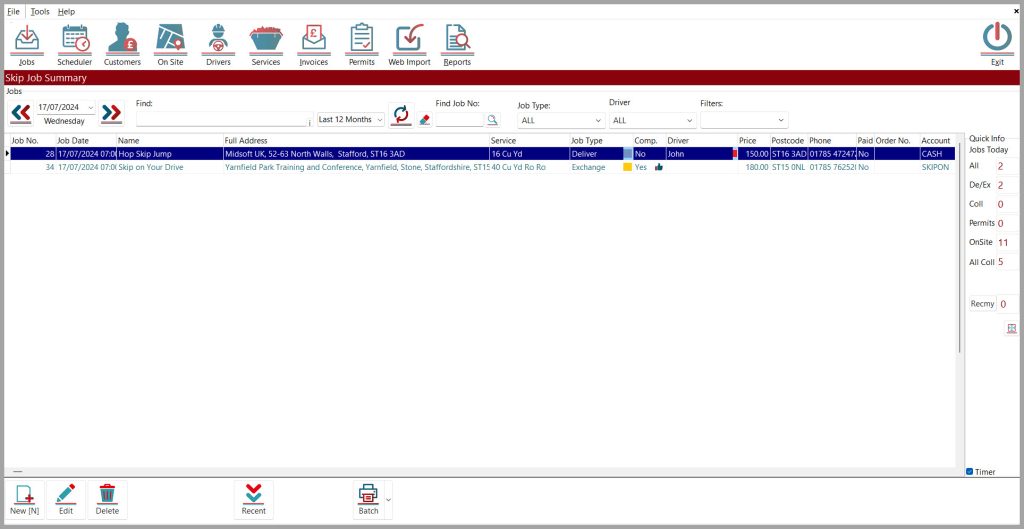Click the New [N] job icon

25,500
